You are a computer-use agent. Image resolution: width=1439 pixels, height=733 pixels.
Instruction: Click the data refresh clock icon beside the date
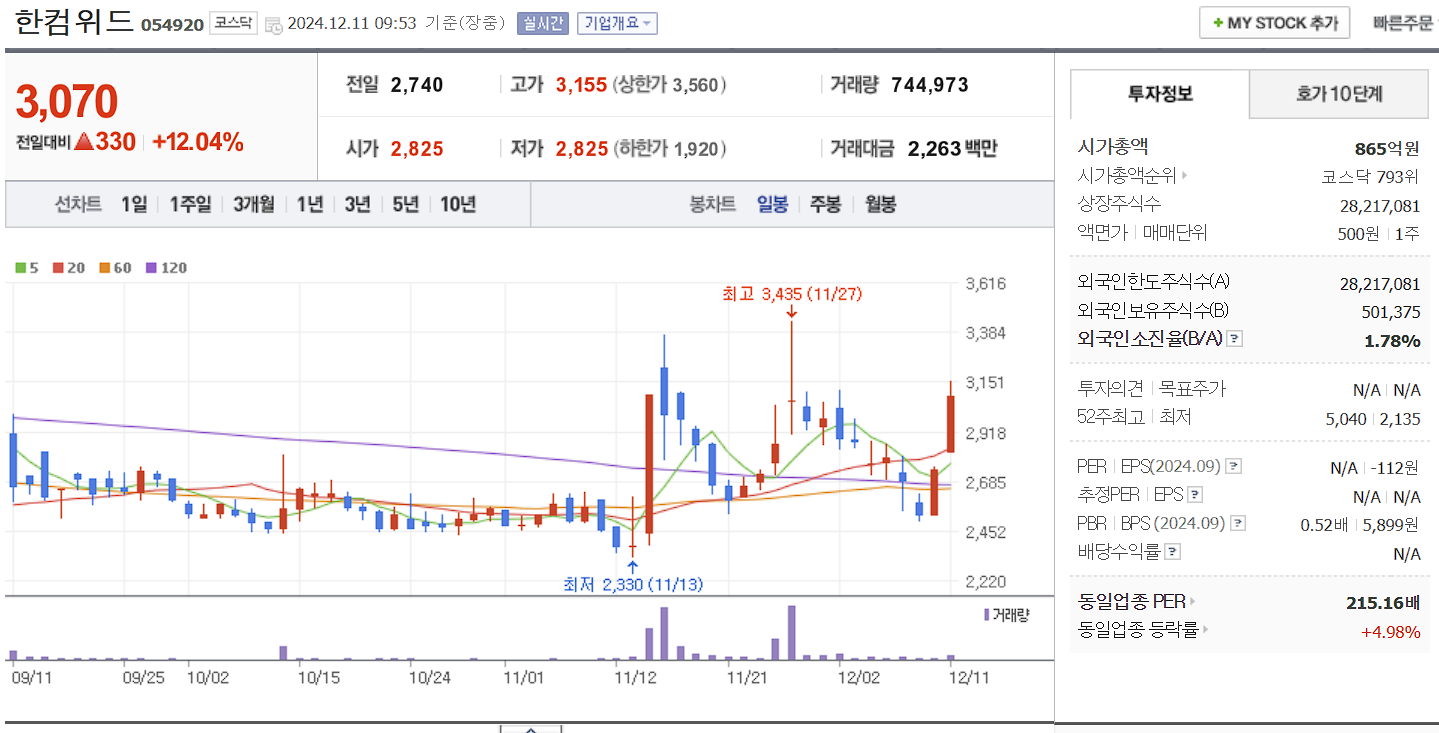click(x=271, y=23)
